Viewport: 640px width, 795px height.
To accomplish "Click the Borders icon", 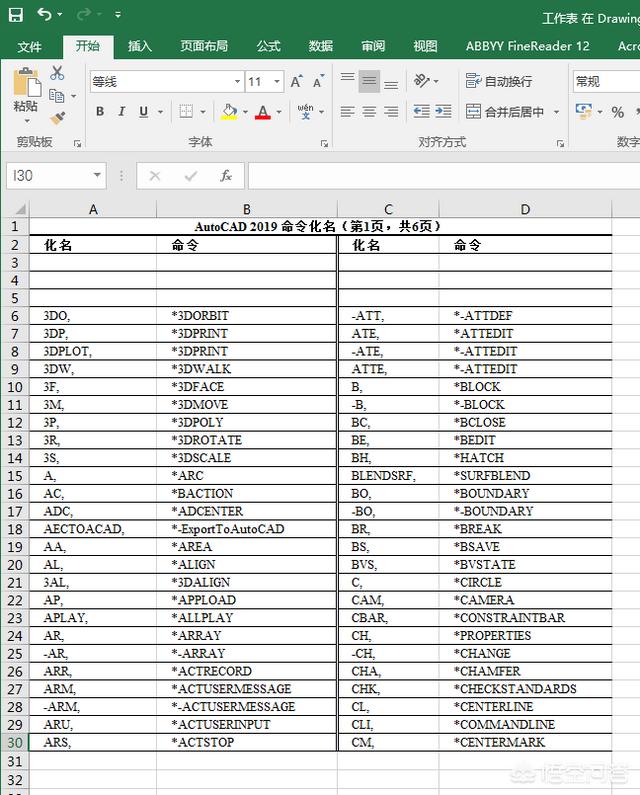I will tap(186, 112).
